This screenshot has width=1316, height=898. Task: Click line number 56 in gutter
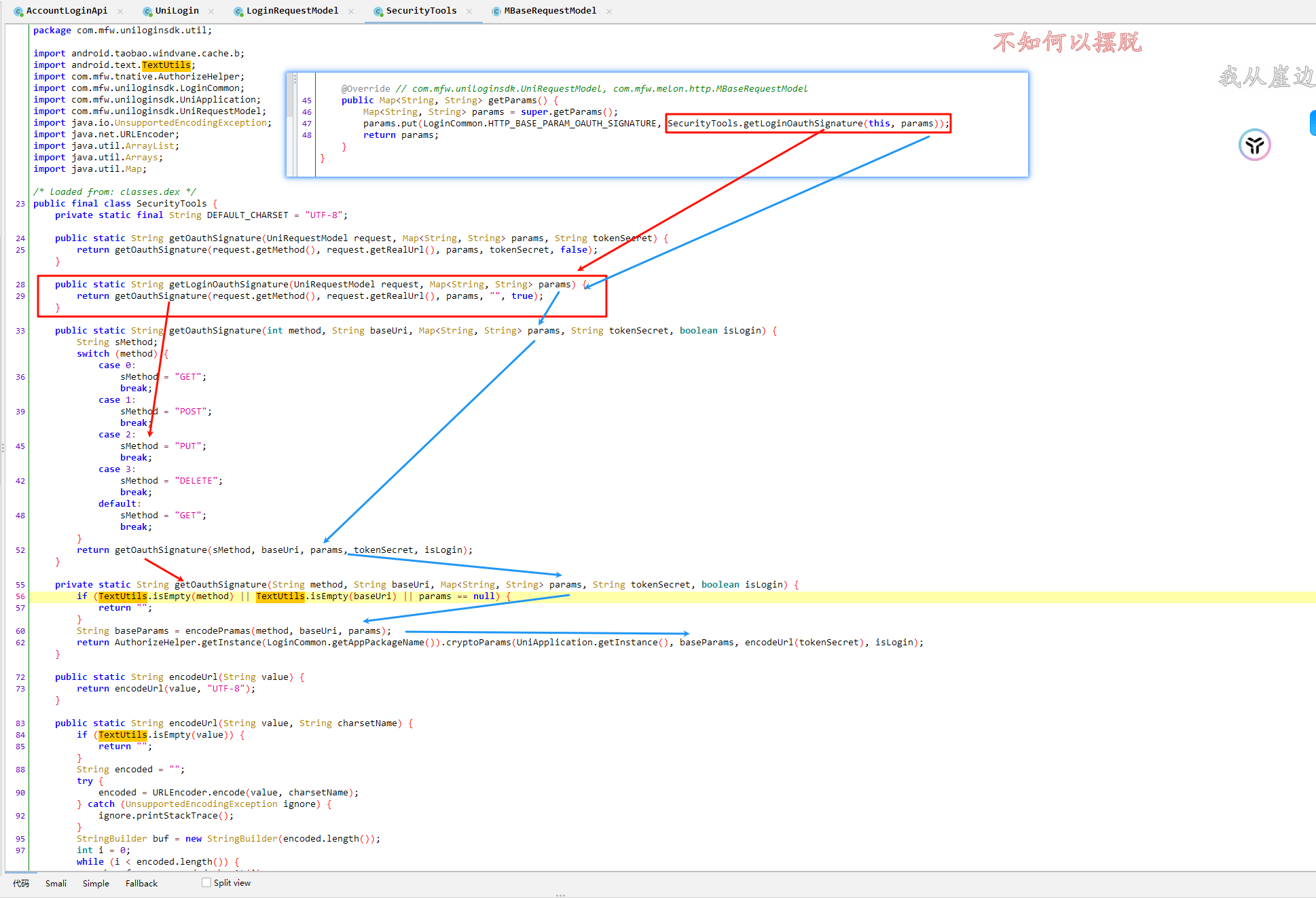click(20, 596)
